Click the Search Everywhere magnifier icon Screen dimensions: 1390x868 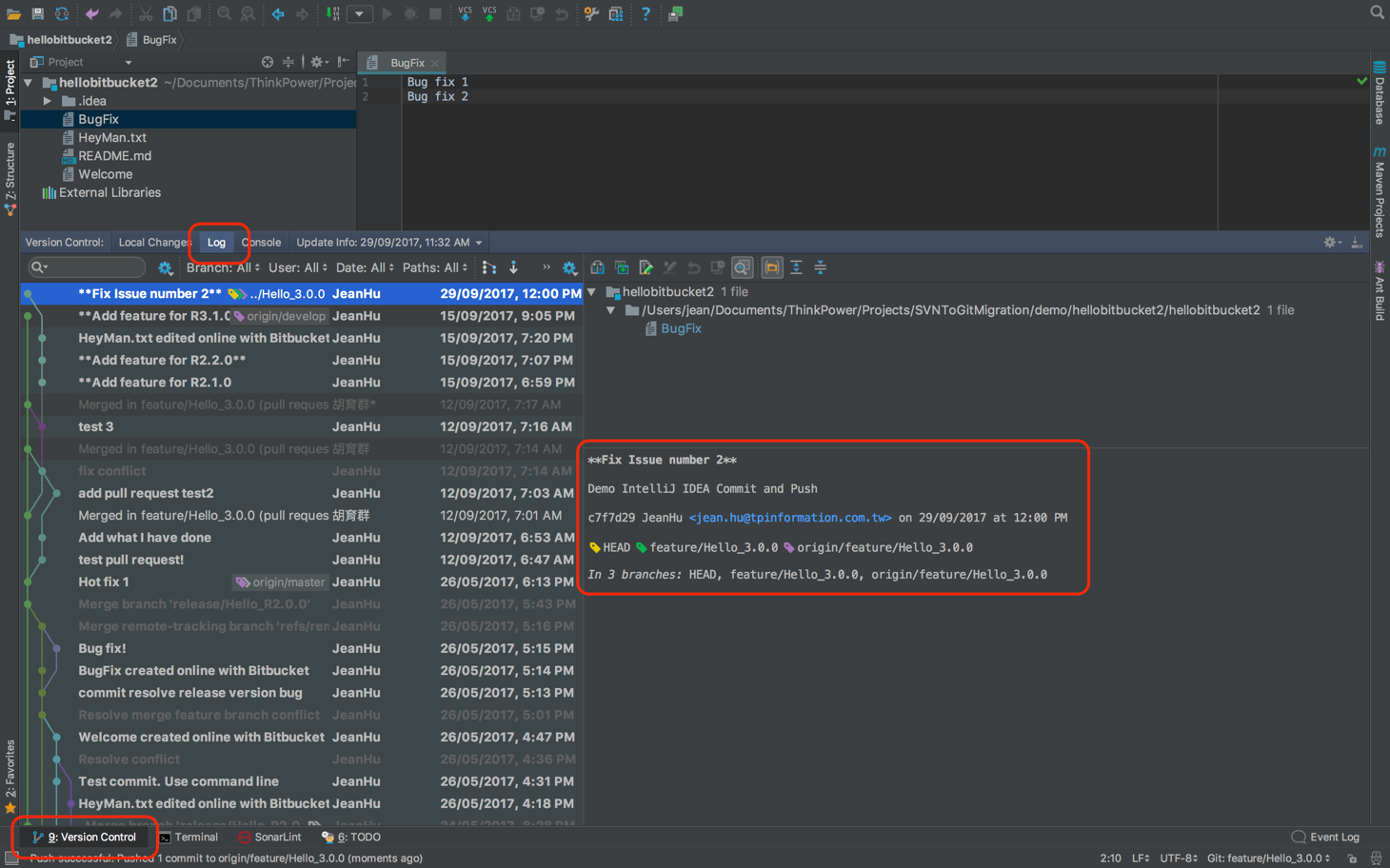pos(1377,12)
